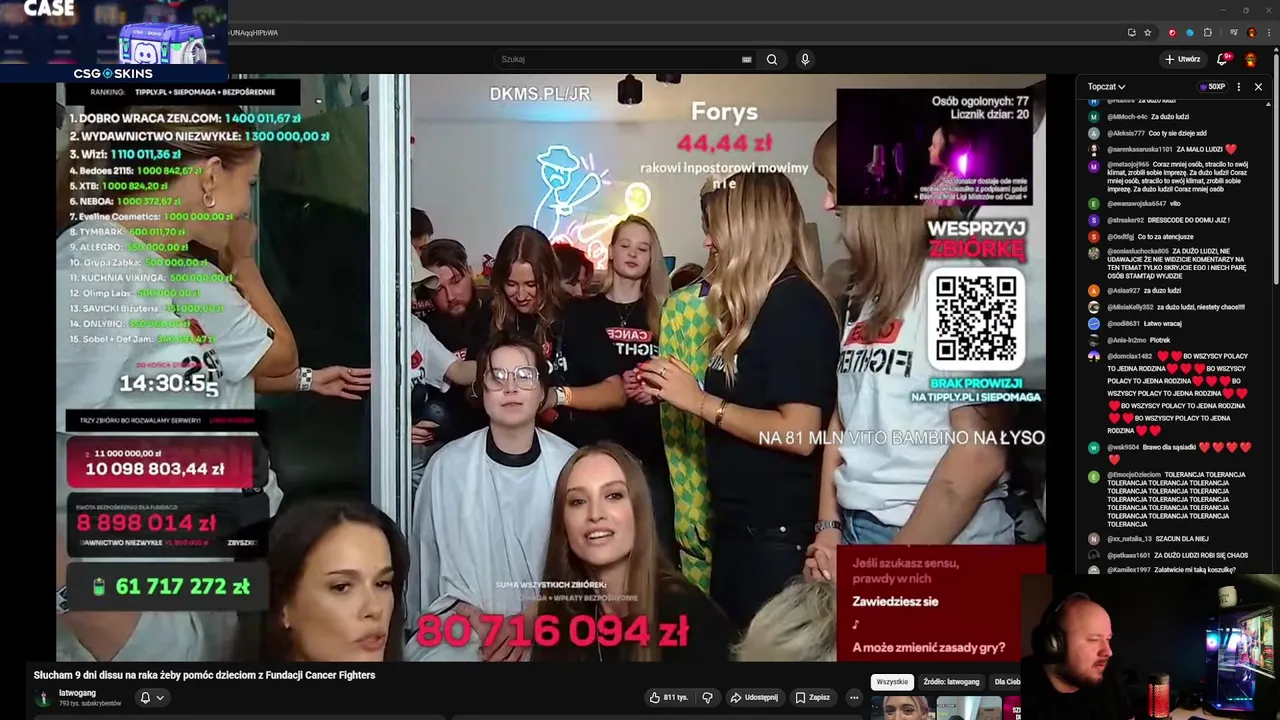The width and height of the screenshot is (1280, 720).
Task: Click the browser address bar URL
Action: click(254, 32)
